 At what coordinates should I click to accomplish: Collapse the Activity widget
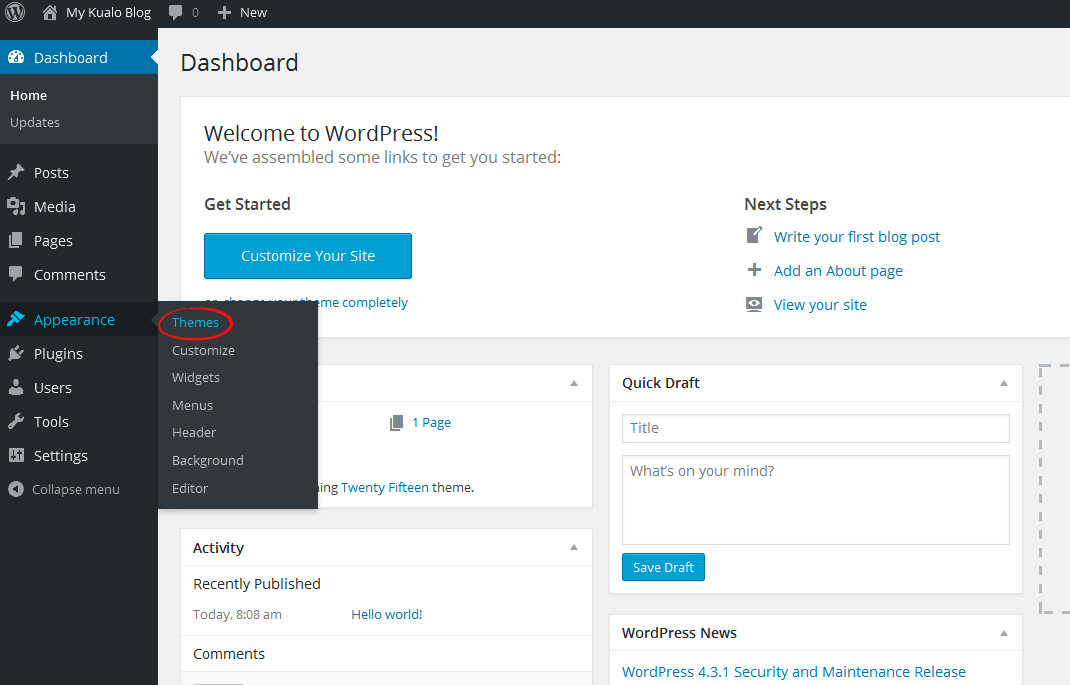pyautogui.click(x=574, y=547)
